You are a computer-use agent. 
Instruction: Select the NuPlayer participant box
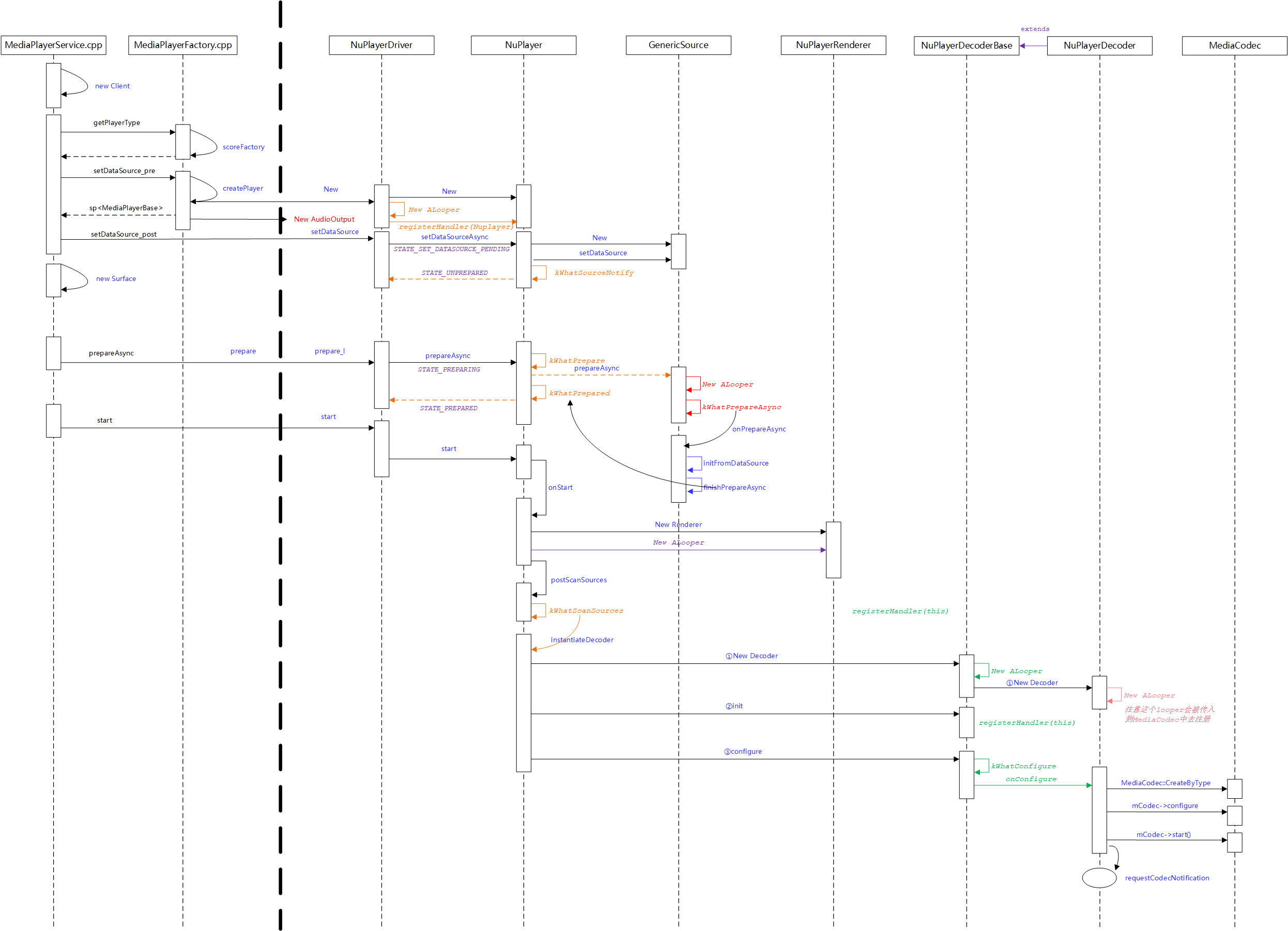coord(523,45)
